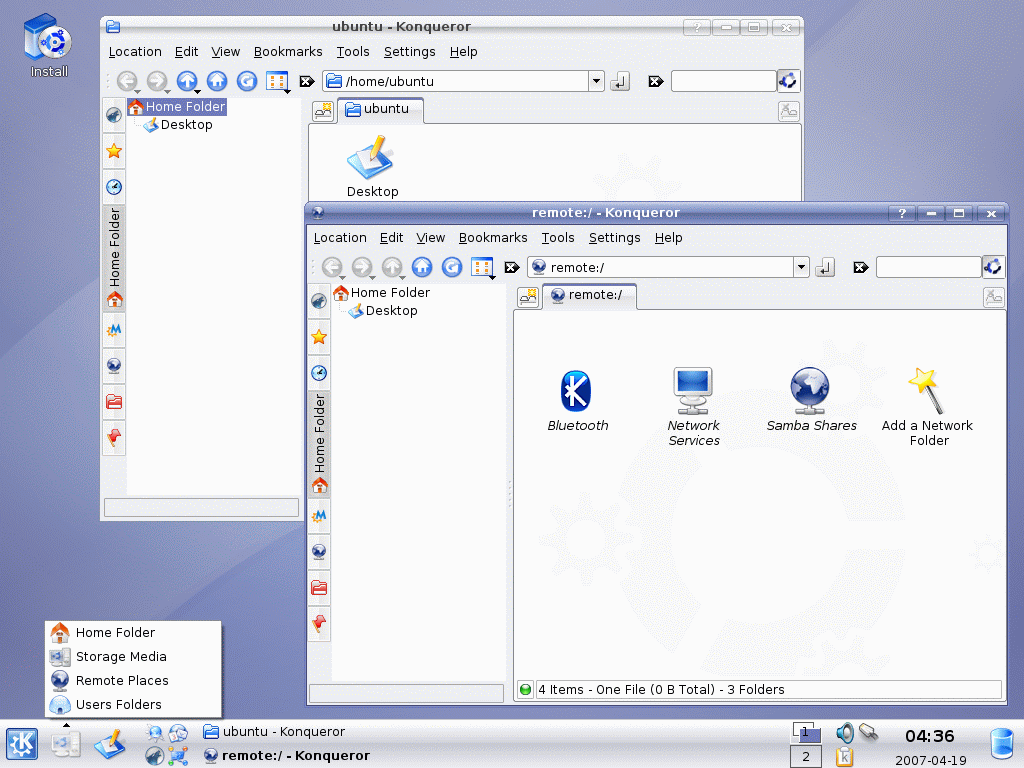This screenshot has height=768, width=1024.
Task: Open the Trash icon on the panel
Action: [1002, 744]
